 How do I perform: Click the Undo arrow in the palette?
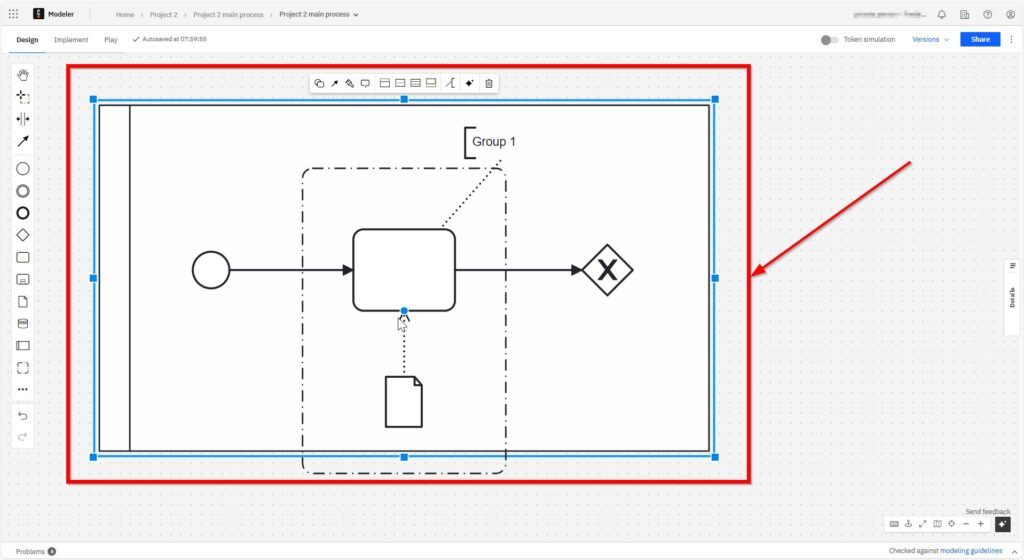23,415
